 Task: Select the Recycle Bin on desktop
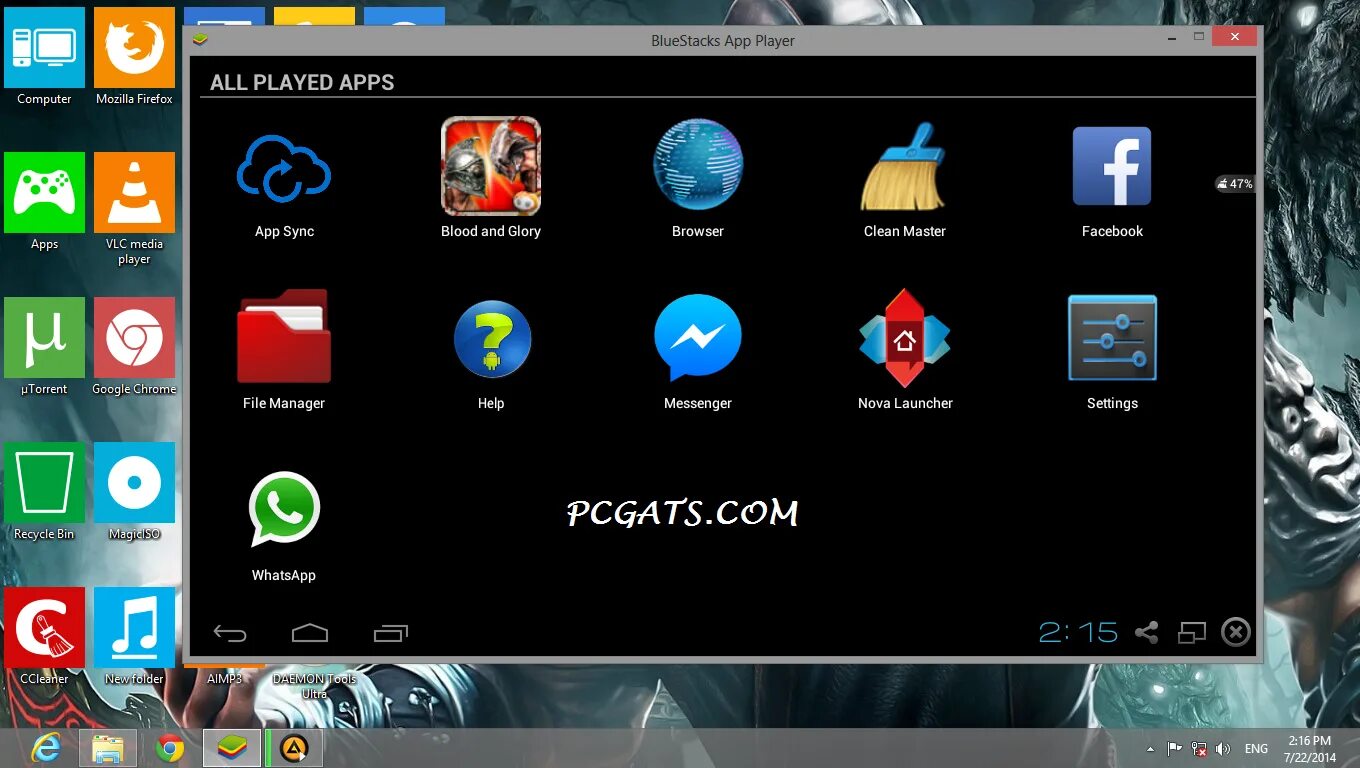[44, 491]
